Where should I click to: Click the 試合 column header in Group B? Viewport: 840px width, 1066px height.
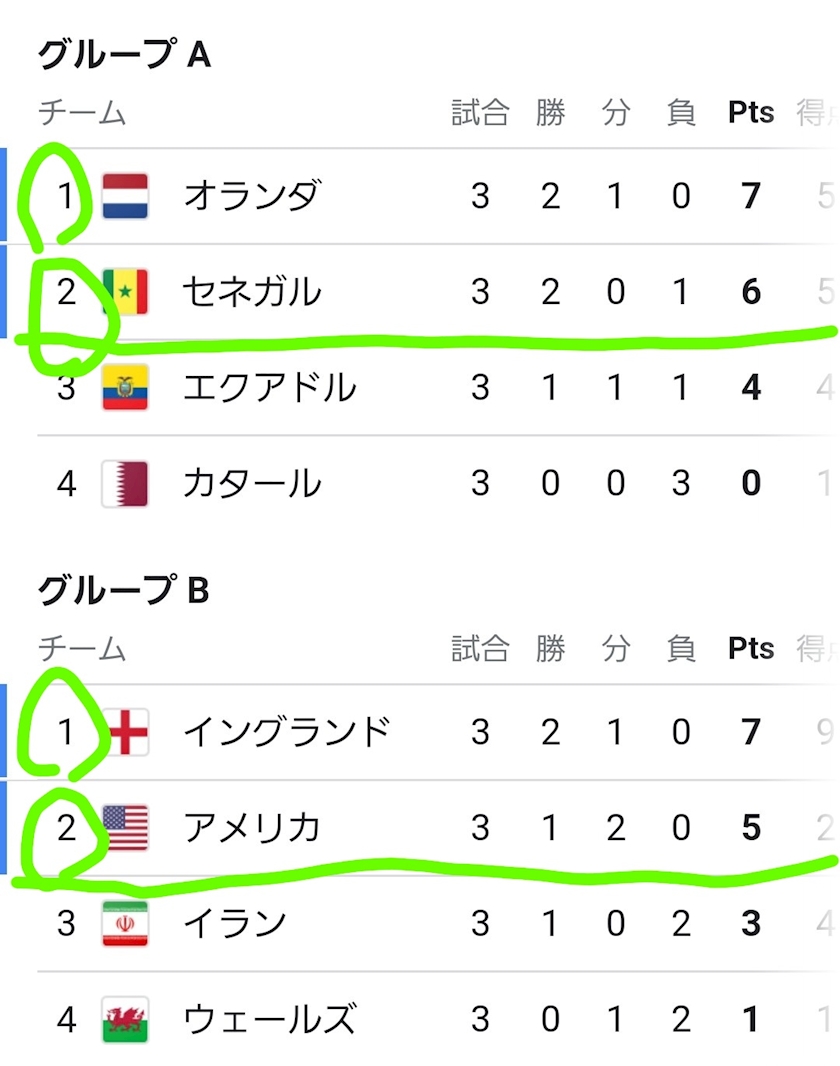pyautogui.click(x=480, y=649)
